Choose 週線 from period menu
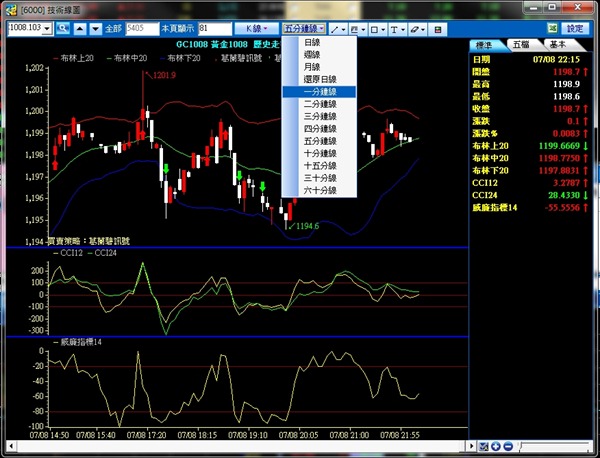Image resolution: width=600 pixels, height=458 pixels. [x=319, y=55]
